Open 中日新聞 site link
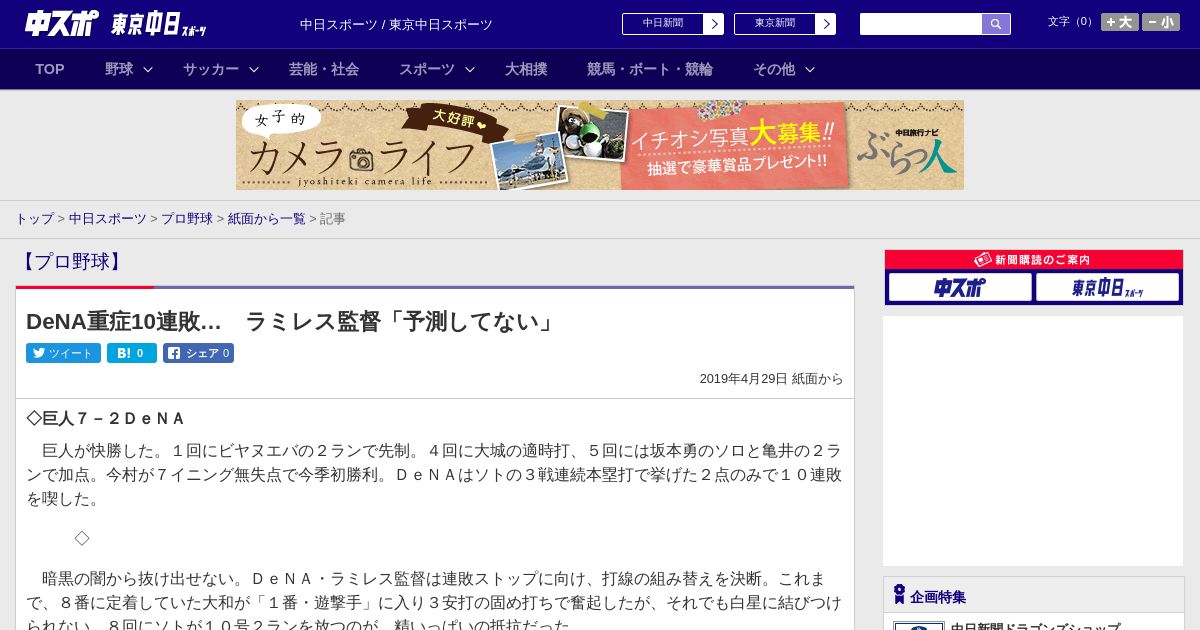 (x=662, y=24)
